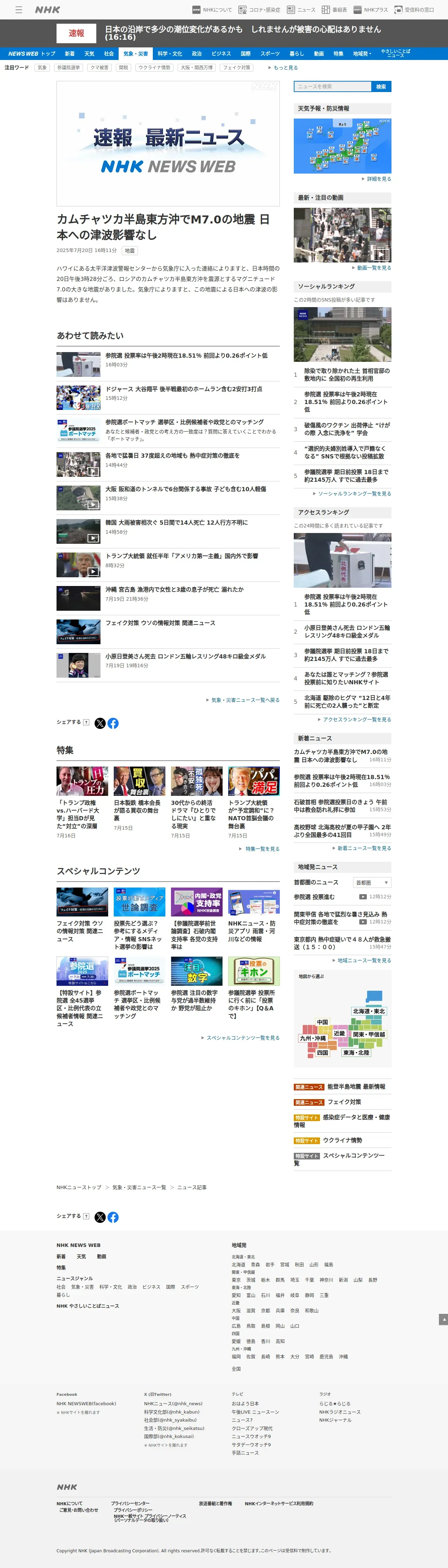Open 番組表 header icon link
Viewport: 448px width, 1568px height.
[x=326, y=10]
